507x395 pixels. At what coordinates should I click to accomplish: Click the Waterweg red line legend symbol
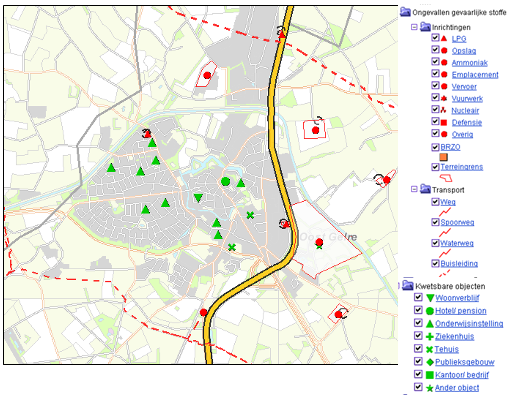[x=445, y=253]
